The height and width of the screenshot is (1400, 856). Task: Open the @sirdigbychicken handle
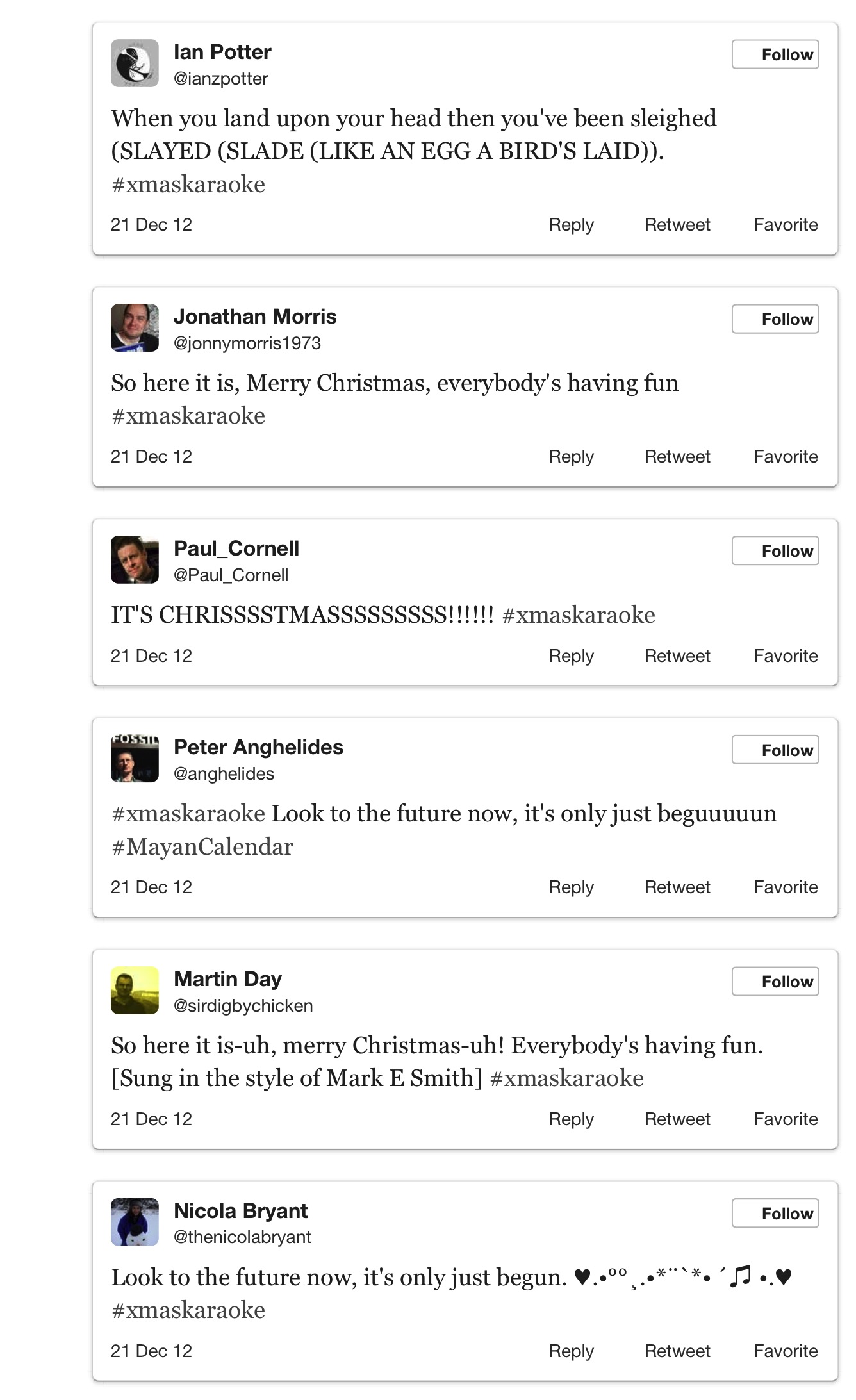click(243, 1006)
